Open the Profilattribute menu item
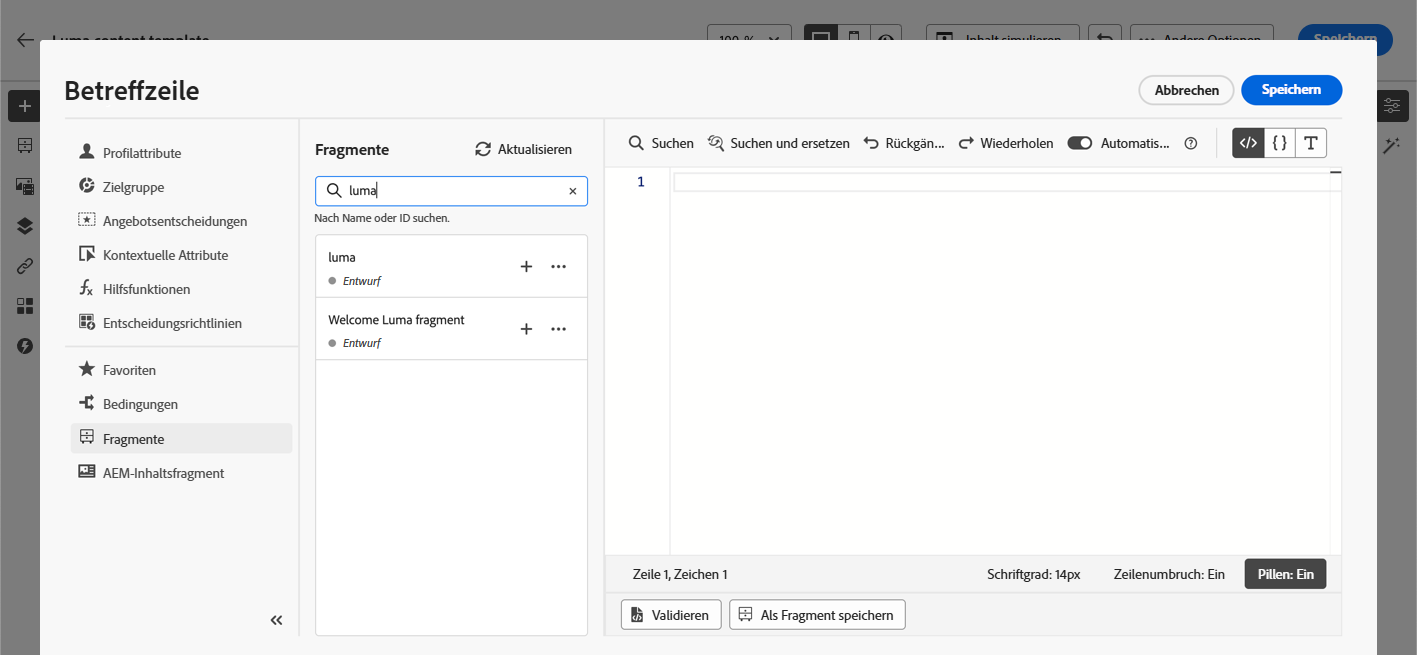Image resolution: width=1417 pixels, height=655 pixels. coord(142,153)
